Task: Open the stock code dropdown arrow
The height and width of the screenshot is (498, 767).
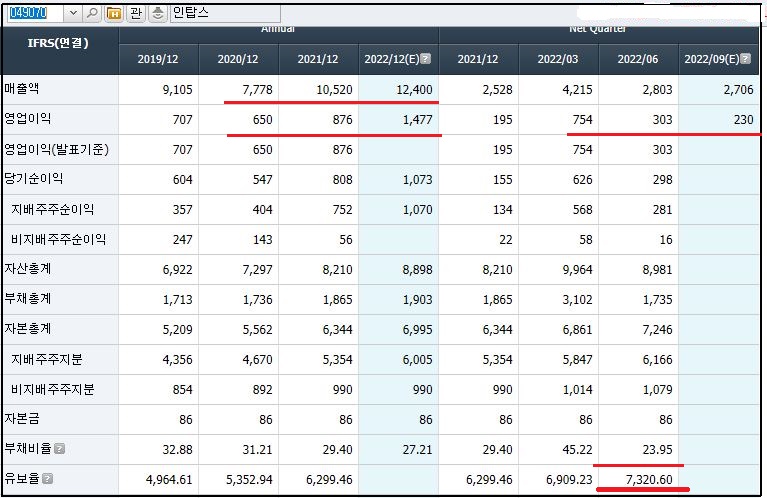Action: tap(72, 13)
